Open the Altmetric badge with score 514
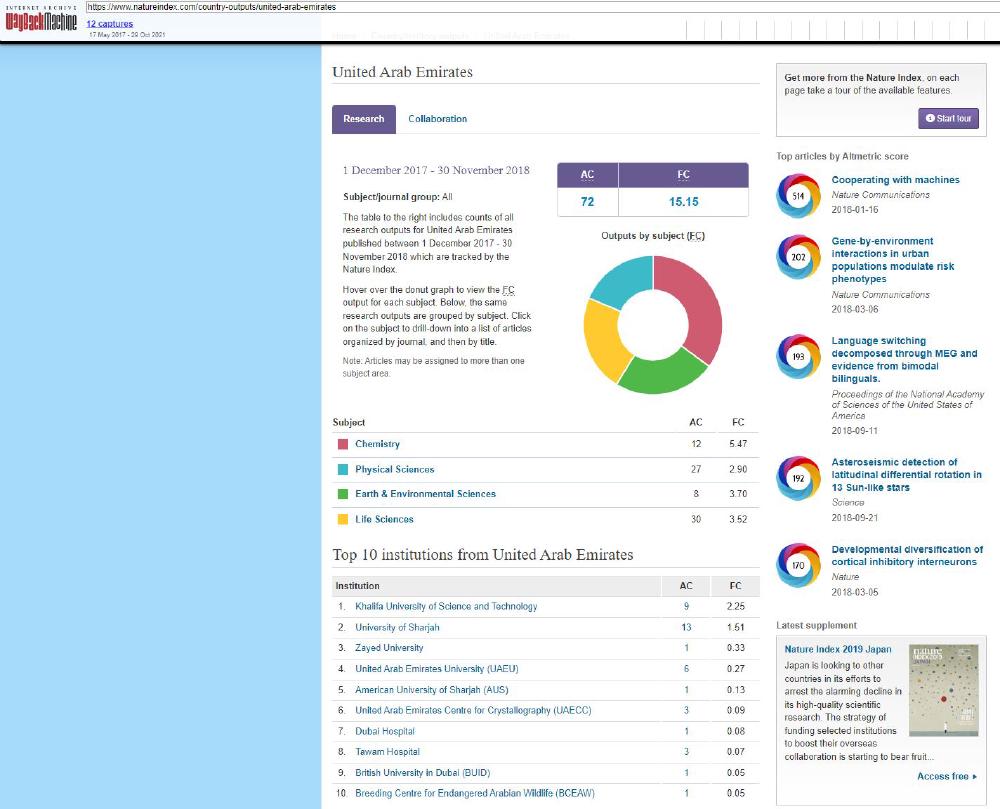1000x809 pixels. 798,196
